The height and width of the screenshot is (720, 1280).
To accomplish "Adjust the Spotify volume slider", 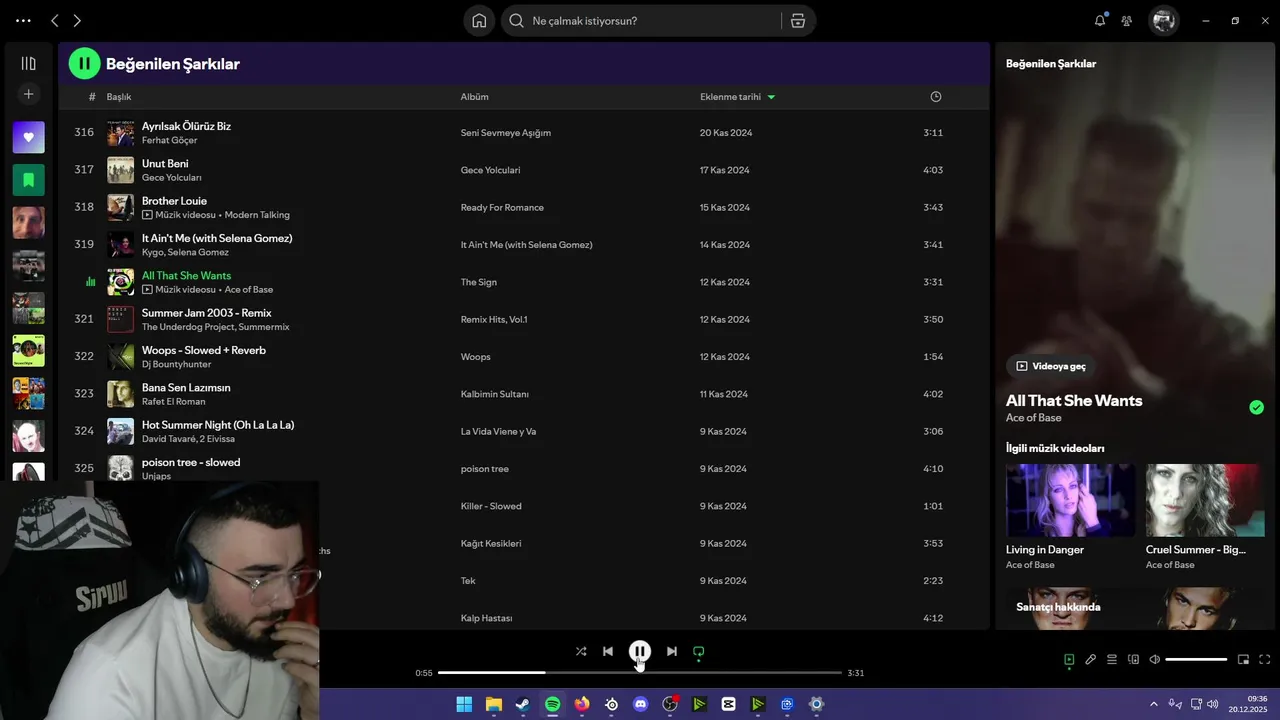I will pyautogui.click(x=1196, y=659).
